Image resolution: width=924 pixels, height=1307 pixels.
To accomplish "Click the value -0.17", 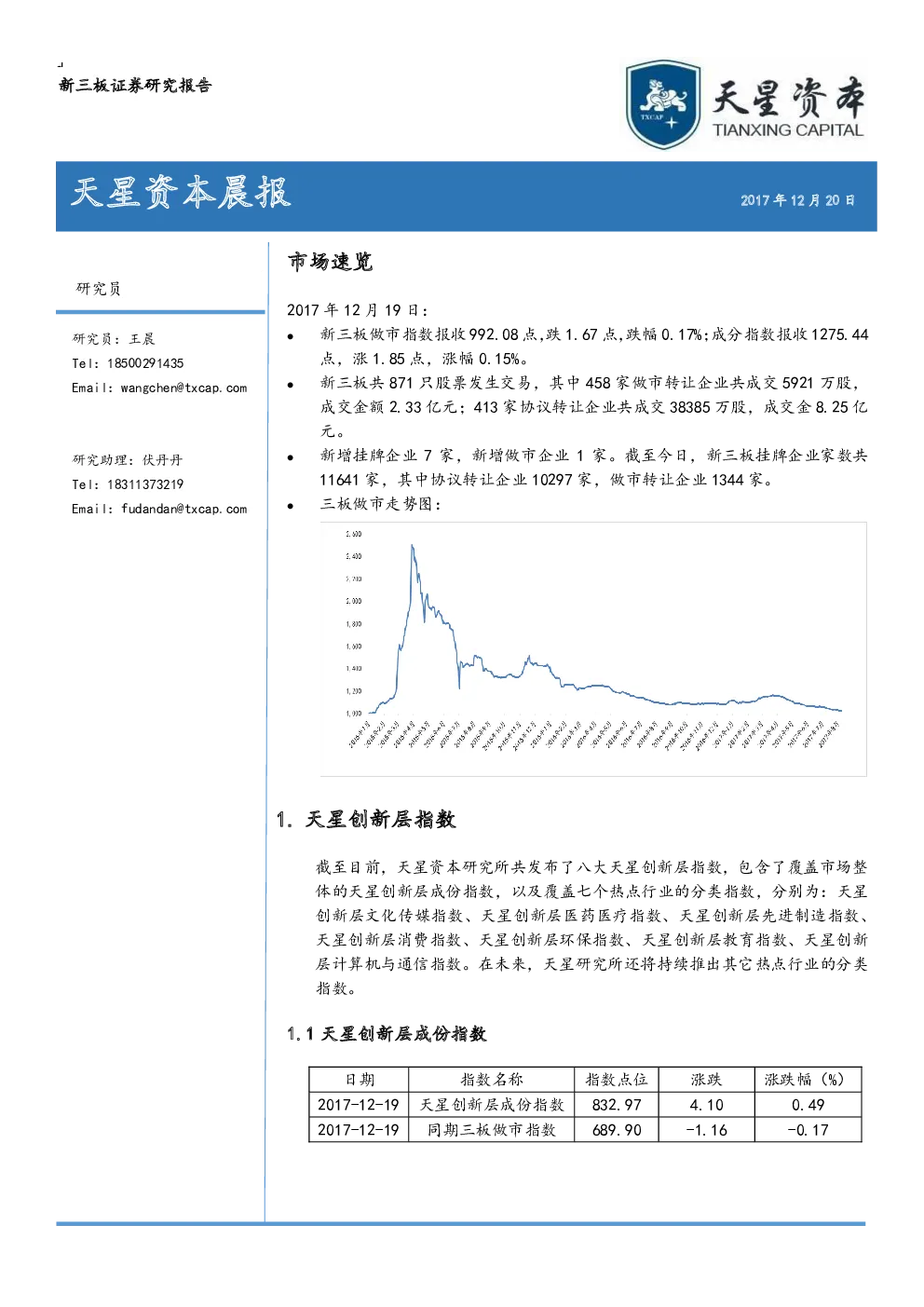I will pos(808,1130).
